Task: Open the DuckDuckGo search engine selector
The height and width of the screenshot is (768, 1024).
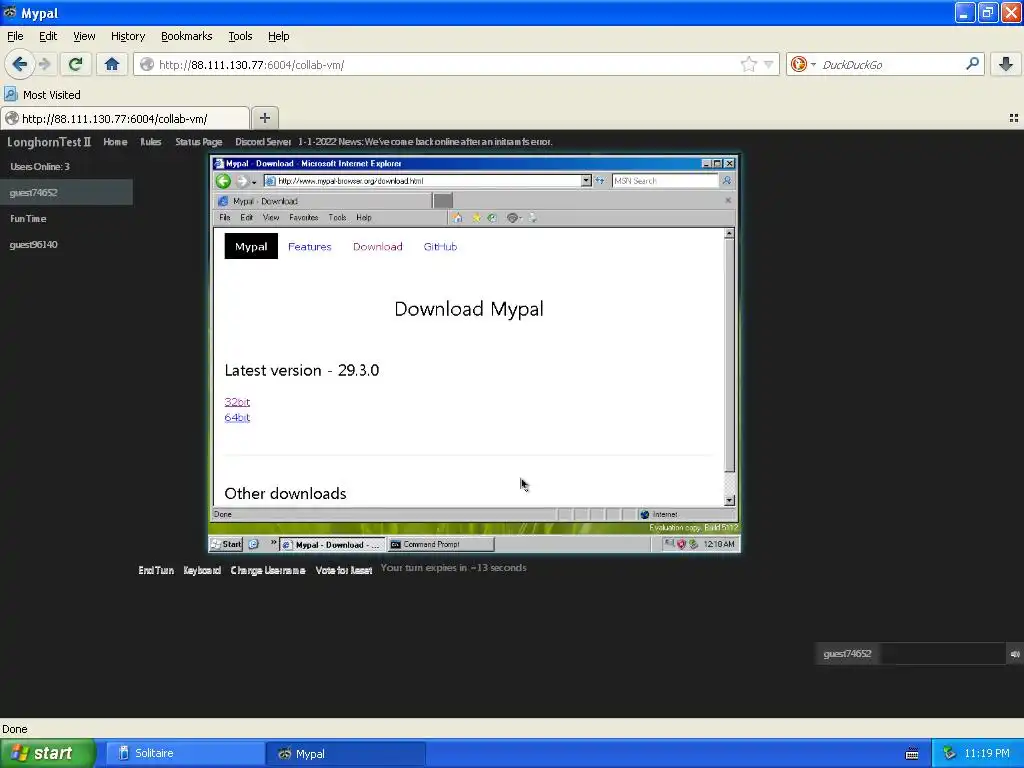Action: tap(803, 64)
